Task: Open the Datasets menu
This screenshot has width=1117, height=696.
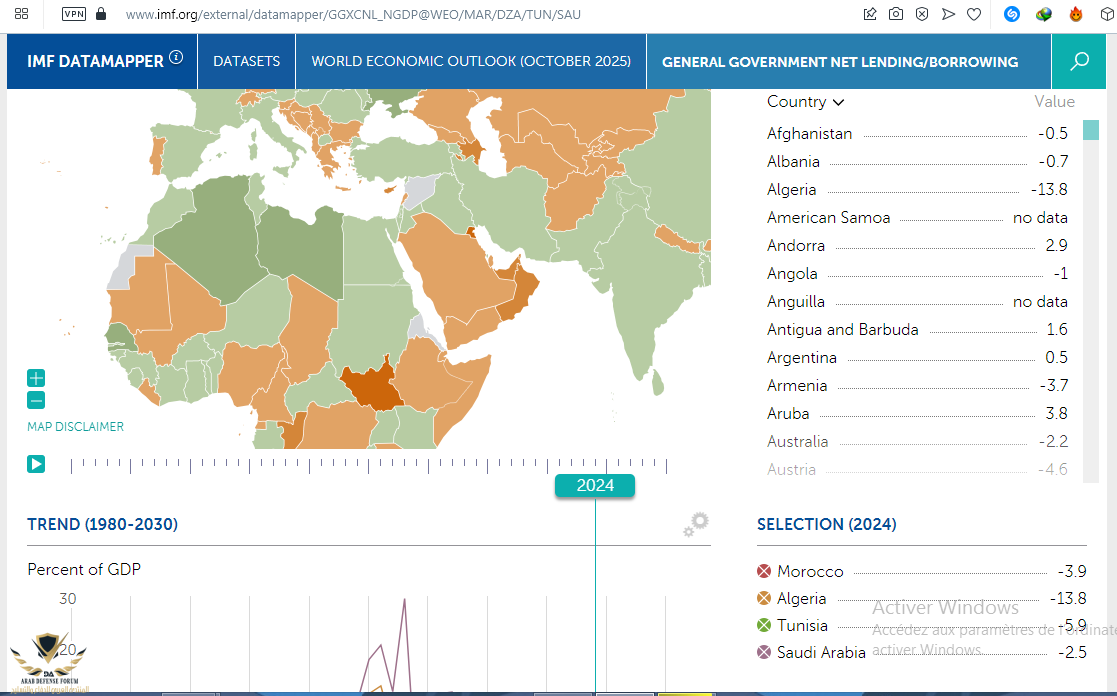Action: tap(246, 62)
